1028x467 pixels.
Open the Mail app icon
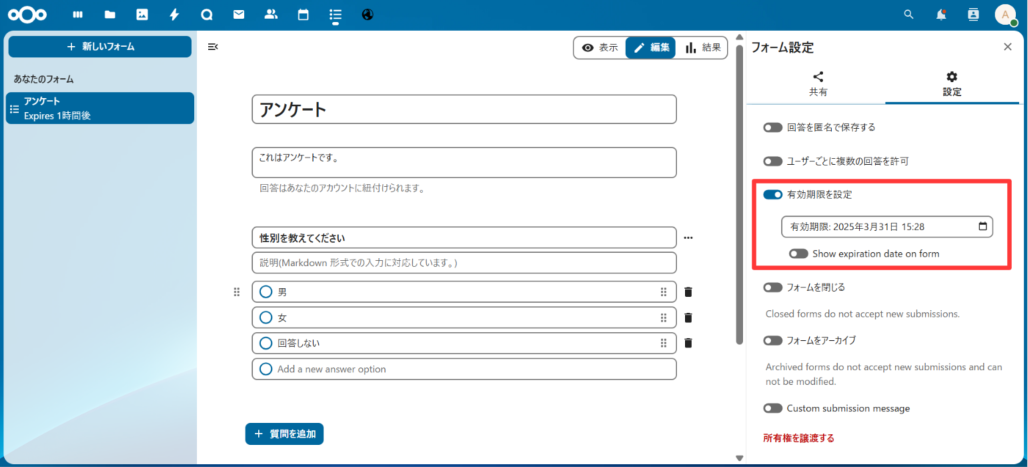click(x=238, y=15)
